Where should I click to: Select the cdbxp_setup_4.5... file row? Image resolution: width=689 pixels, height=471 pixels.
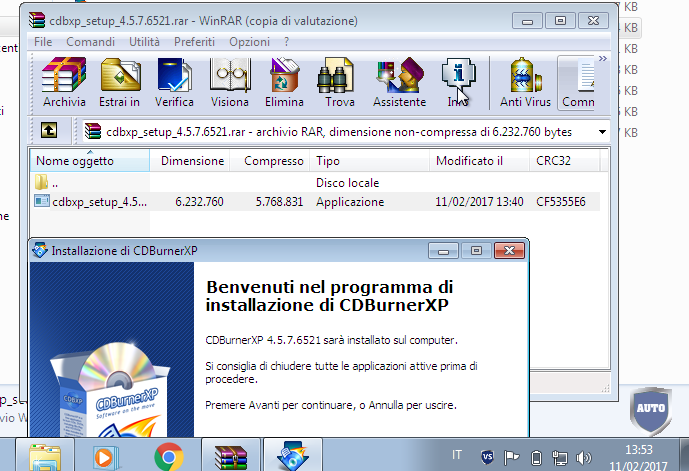(x=315, y=202)
